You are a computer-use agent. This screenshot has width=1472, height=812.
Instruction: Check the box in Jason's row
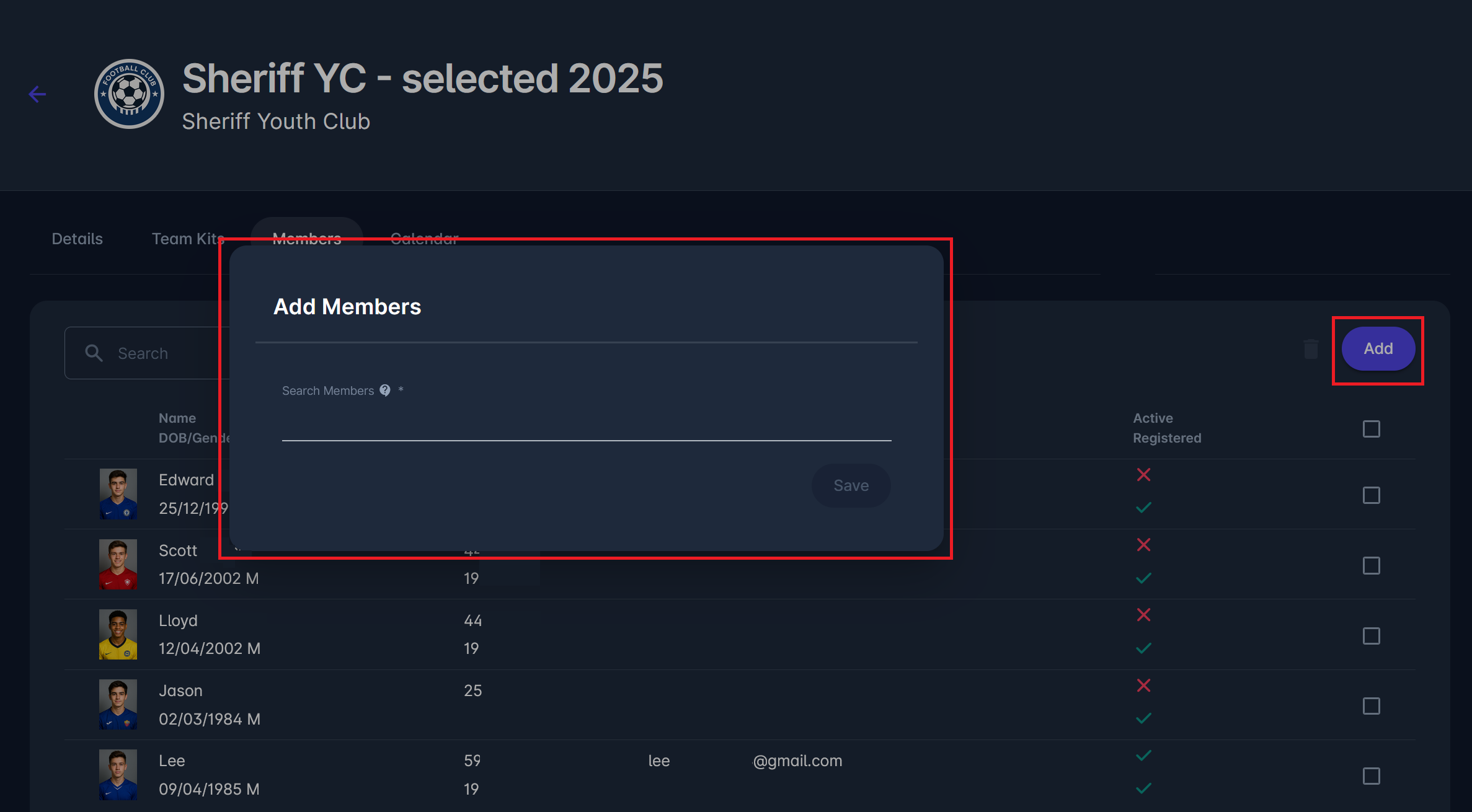click(1371, 706)
